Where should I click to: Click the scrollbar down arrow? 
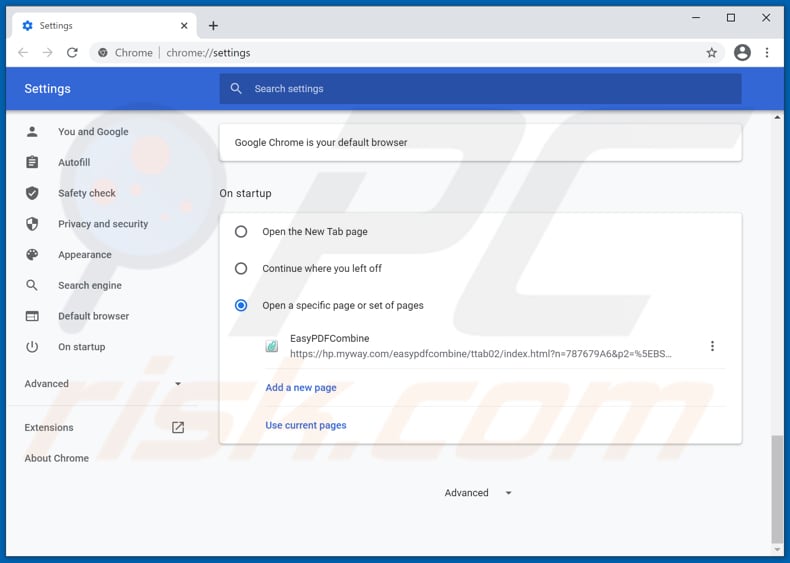point(777,550)
